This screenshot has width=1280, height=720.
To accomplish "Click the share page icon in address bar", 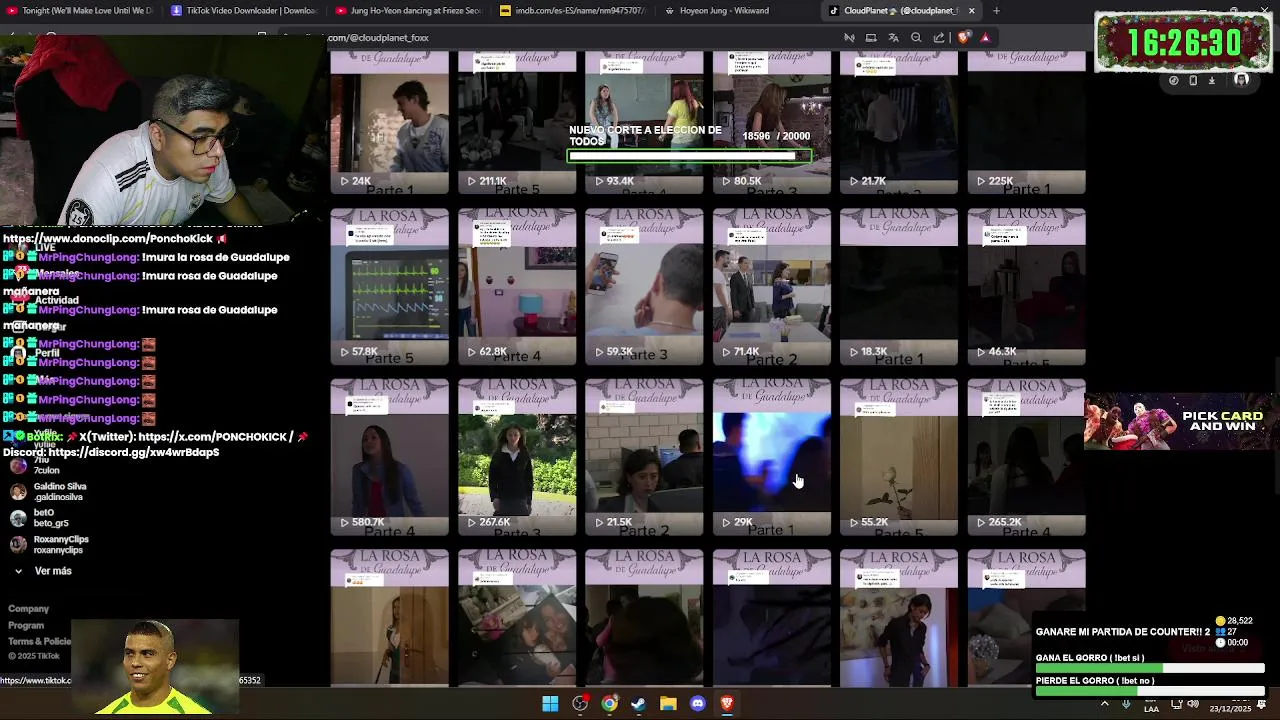I will pyautogui.click(x=939, y=38).
